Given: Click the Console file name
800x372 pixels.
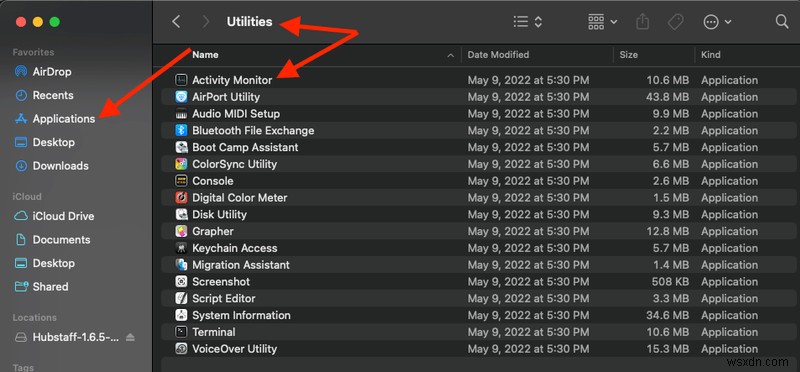Looking at the screenshot, I should pyautogui.click(x=213, y=181).
